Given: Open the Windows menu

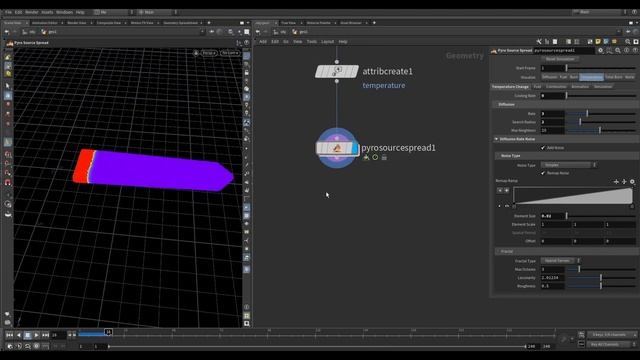Looking at the screenshot, I should (x=64, y=12).
